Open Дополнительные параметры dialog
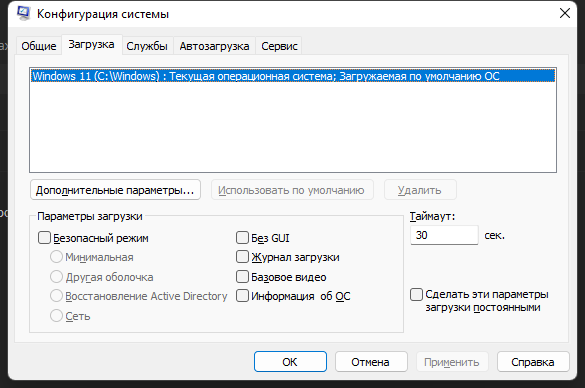This screenshot has height=388, width=585. pyautogui.click(x=115, y=190)
